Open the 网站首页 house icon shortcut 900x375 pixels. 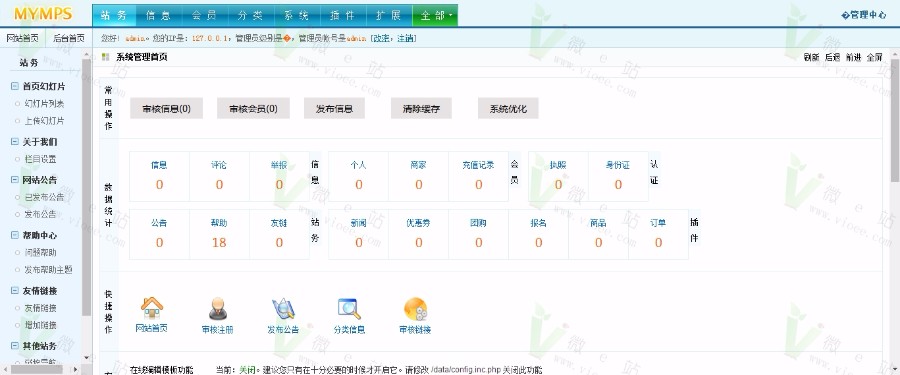coord(152,308)
